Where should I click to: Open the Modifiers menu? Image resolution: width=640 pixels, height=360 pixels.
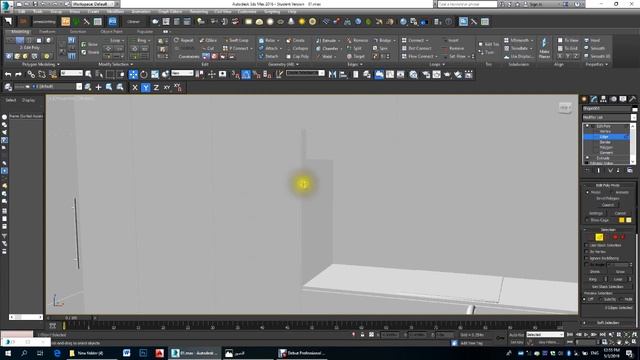pos(115,12)
